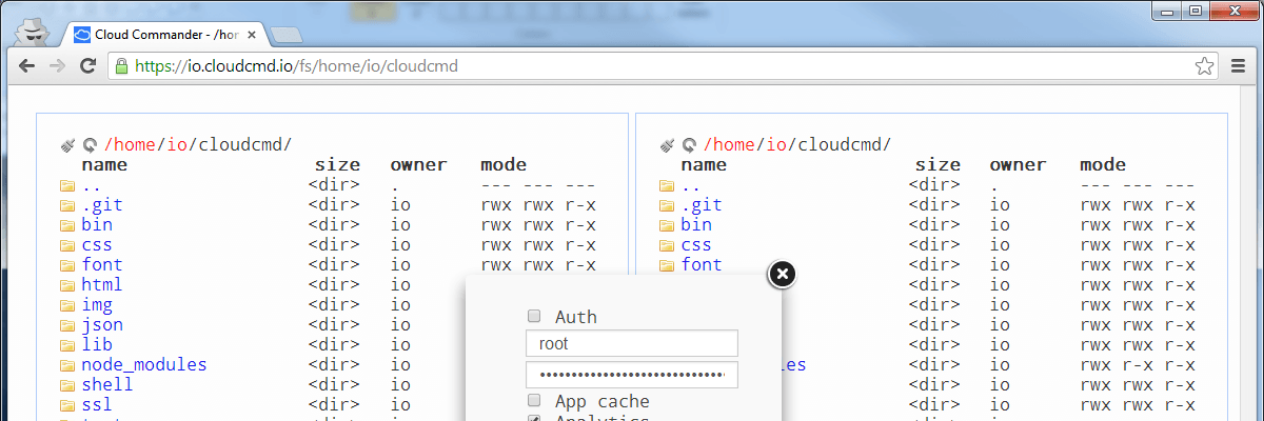Click the folder icon beside bin in left panel
The image size is (1264, 421).
[x=67, y=225]
